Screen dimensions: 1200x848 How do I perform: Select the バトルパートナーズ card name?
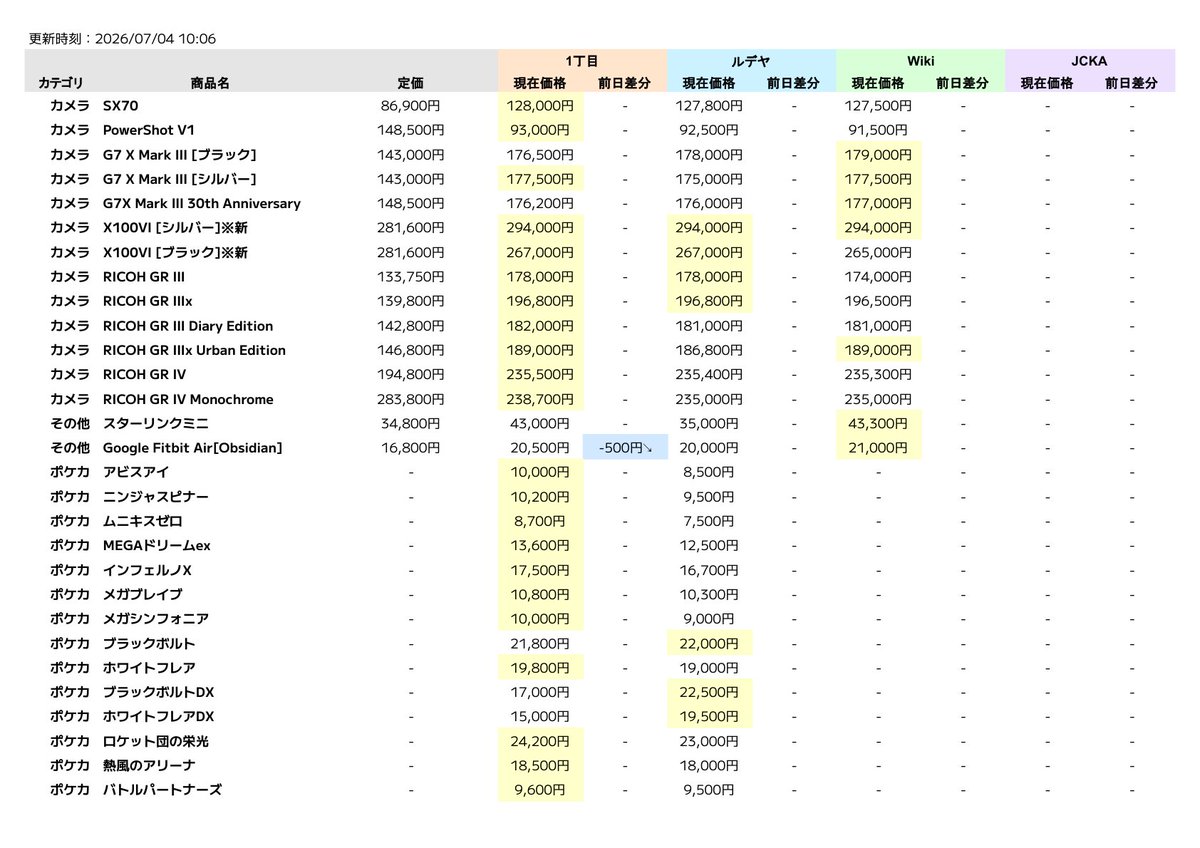tap(162, 791)
